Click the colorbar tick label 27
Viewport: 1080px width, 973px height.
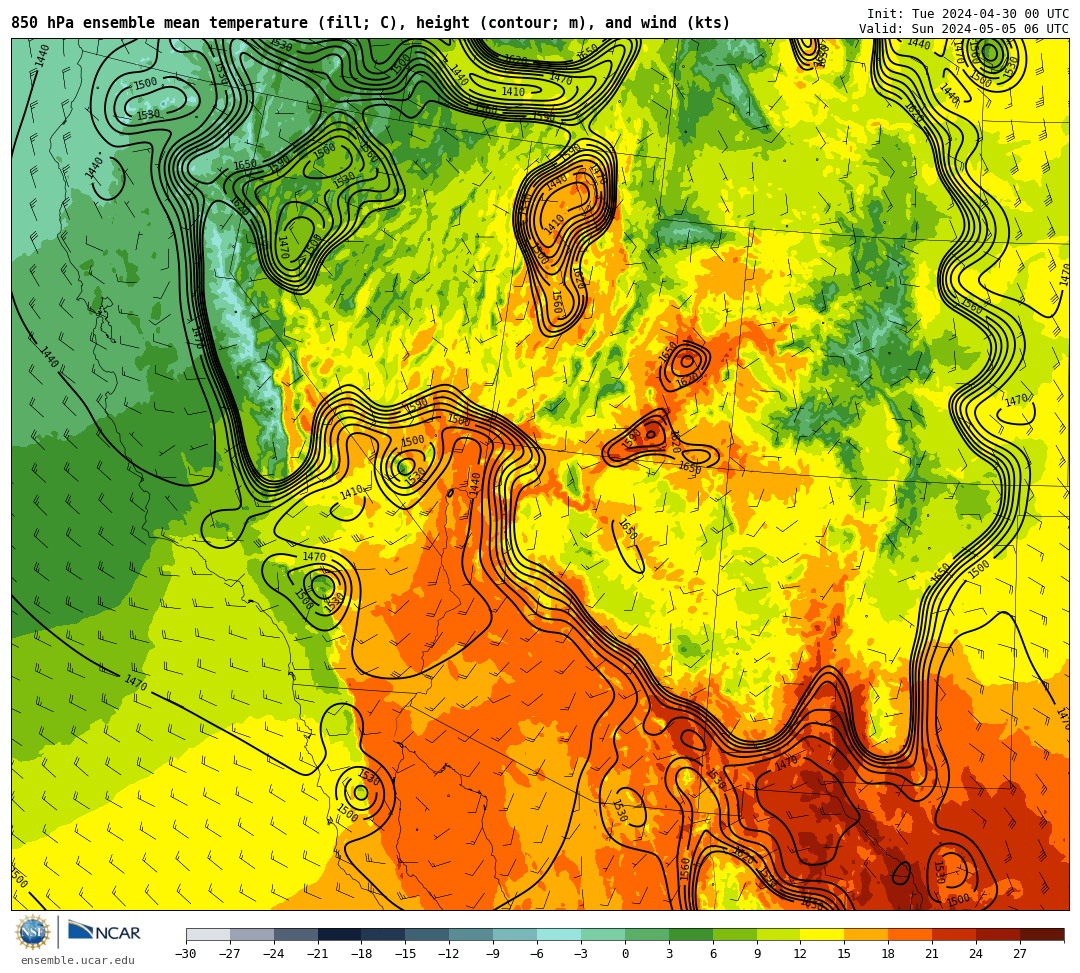[x=1020, y=954]
